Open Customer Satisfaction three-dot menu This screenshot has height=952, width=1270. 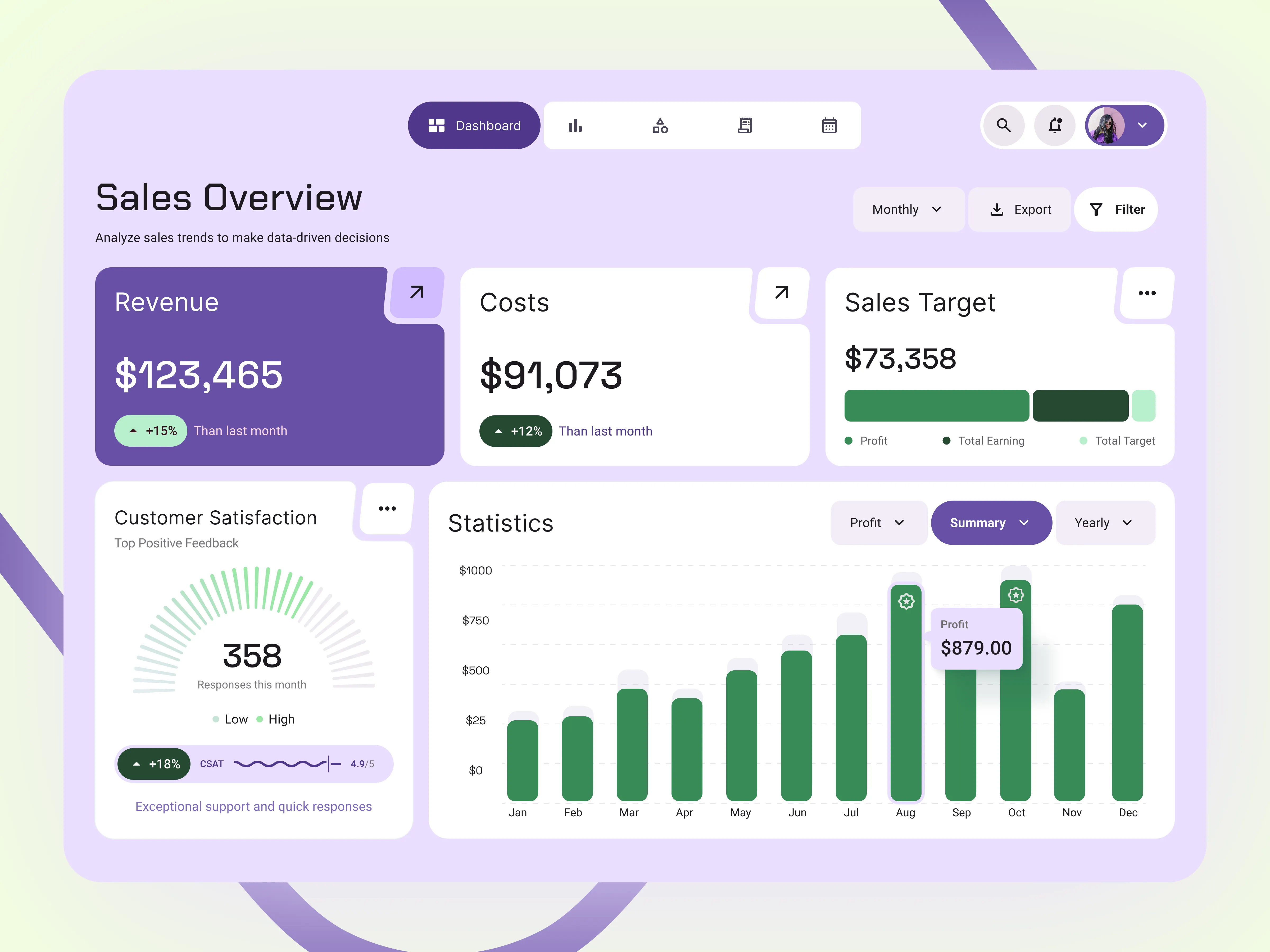click(x=387, y=509)
